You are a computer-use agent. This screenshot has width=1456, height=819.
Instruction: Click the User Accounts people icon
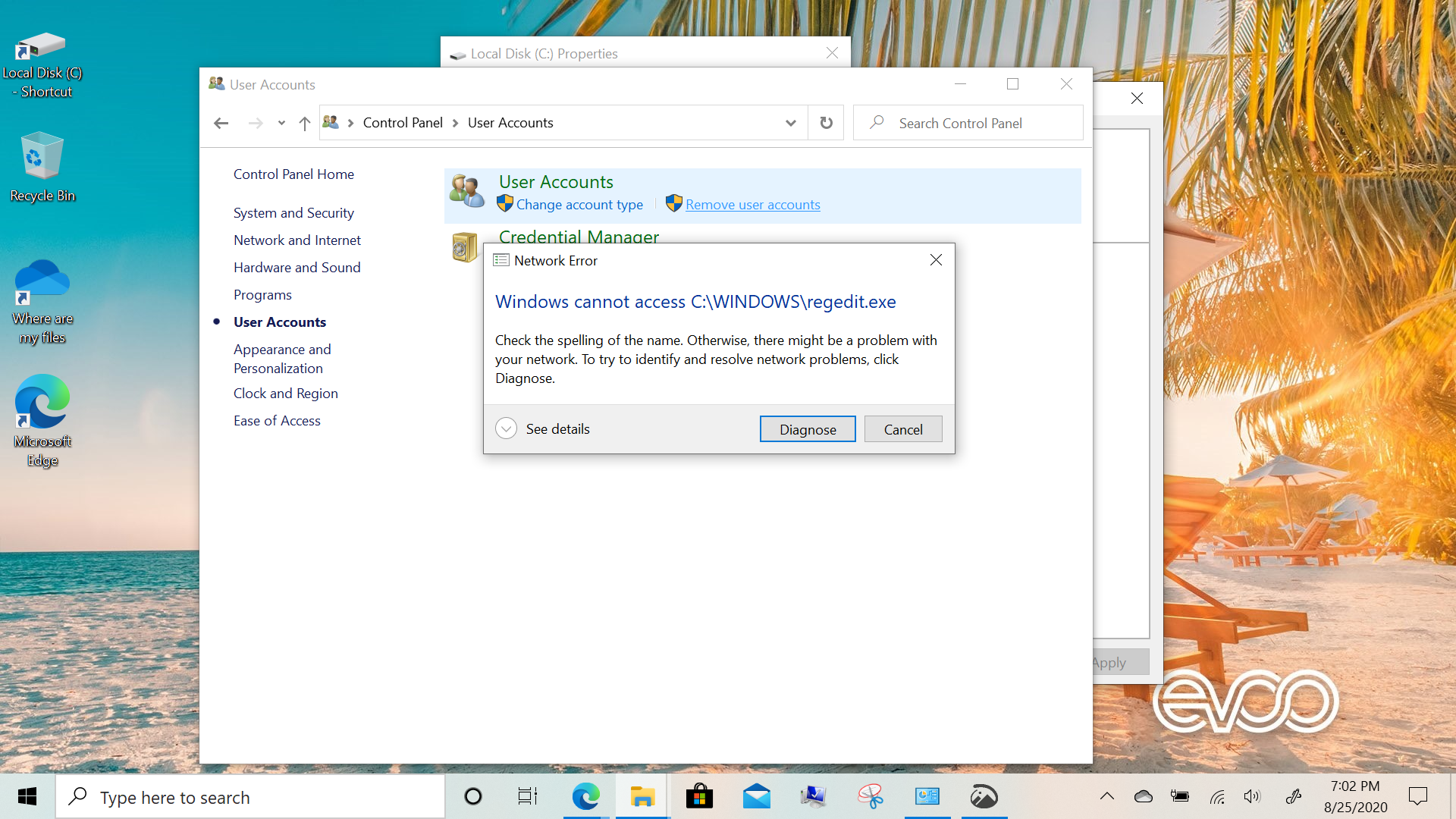(x=466, y=190)
